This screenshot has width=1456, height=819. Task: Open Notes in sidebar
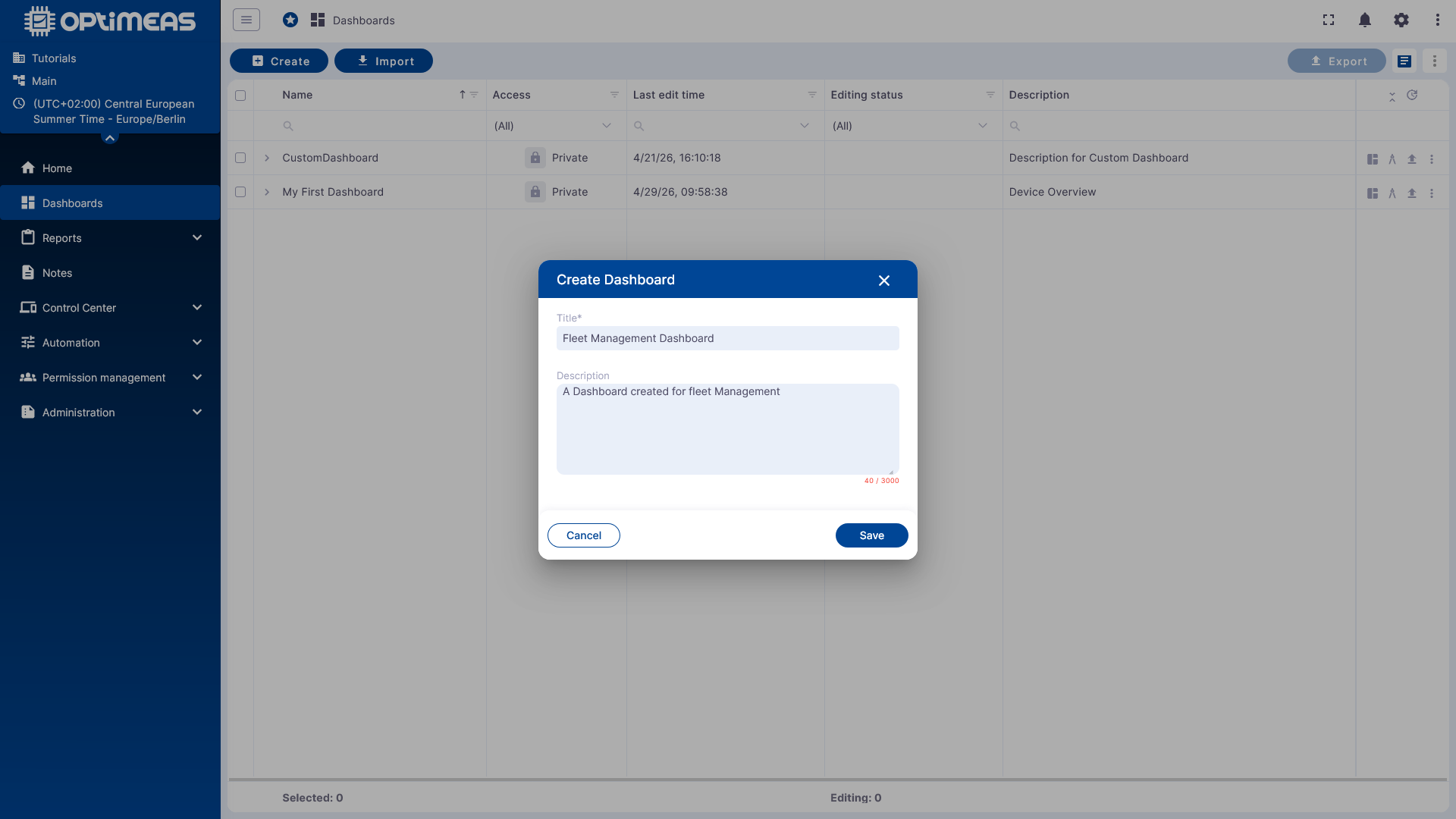[110, 273]
